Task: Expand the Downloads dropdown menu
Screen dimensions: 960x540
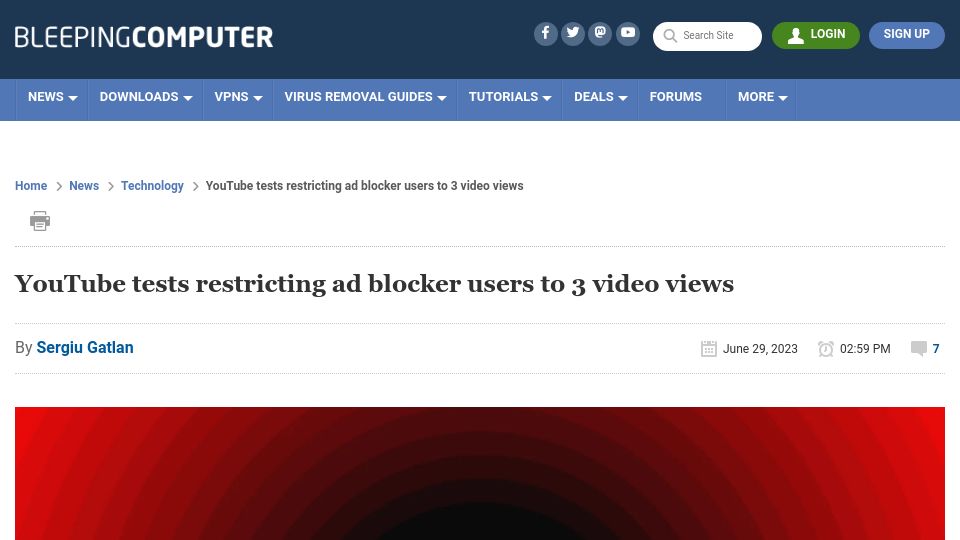Action: tap(146, 97)
